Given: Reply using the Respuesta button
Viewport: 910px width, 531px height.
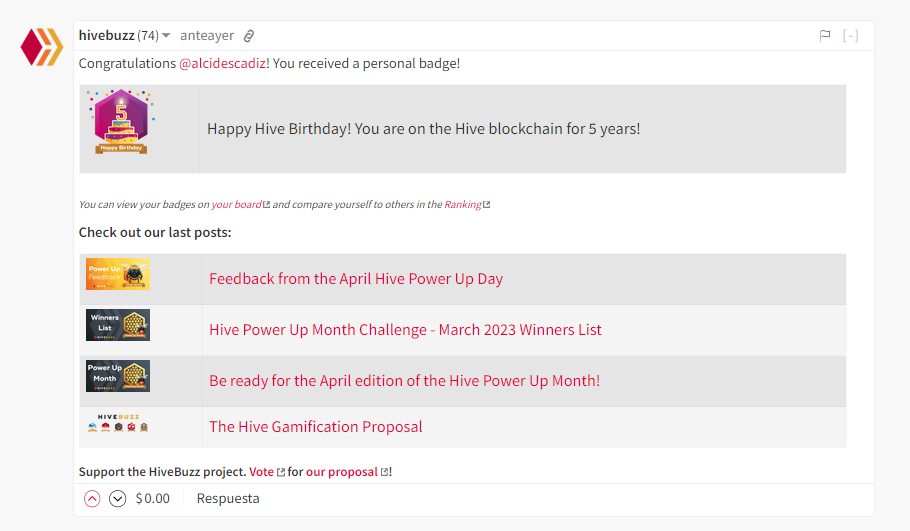Looking at the screenshot, I should [228, 499].
